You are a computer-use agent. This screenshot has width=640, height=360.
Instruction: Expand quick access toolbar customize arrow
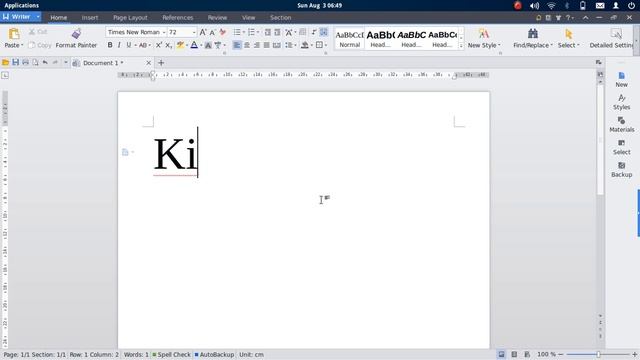point(65,62)
